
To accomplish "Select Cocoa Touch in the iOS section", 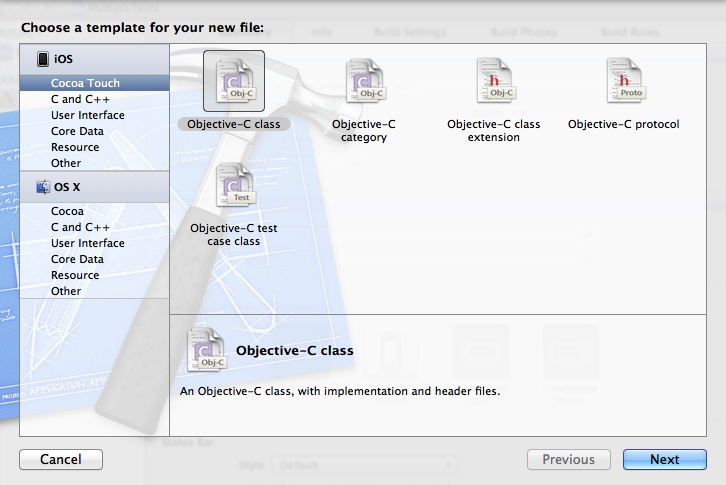I will (x=85, y=83).
